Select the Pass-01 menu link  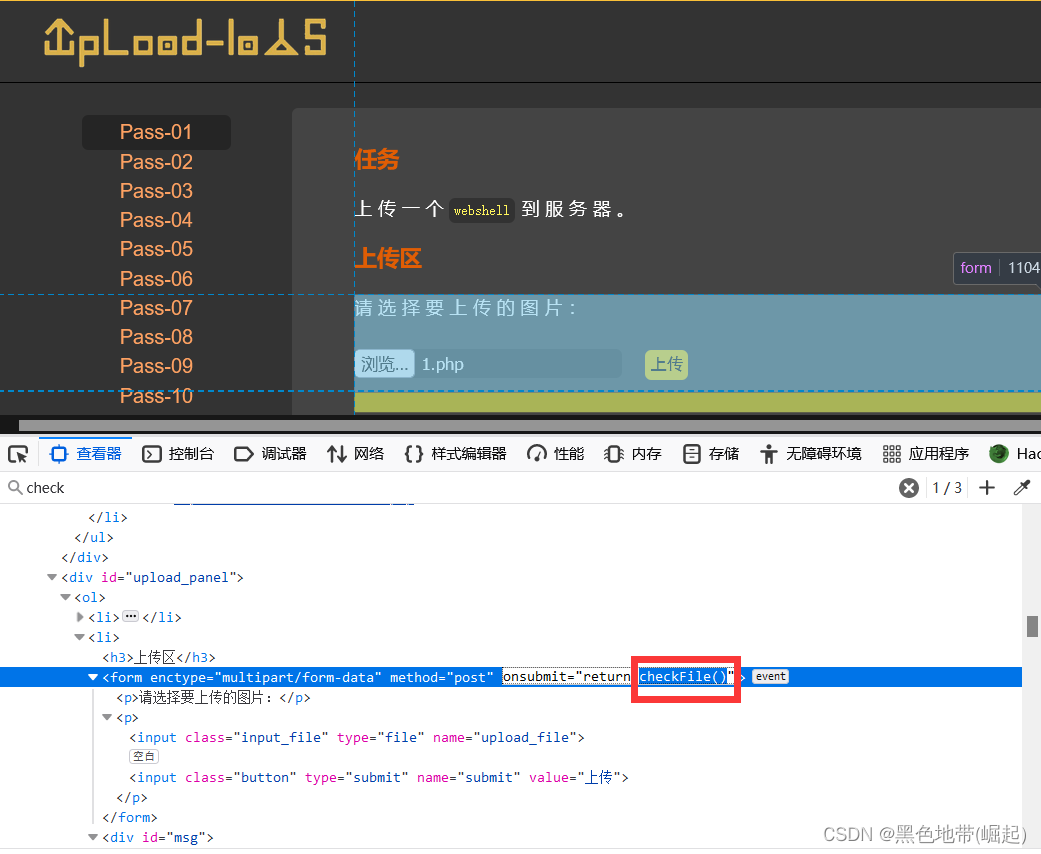156,132
